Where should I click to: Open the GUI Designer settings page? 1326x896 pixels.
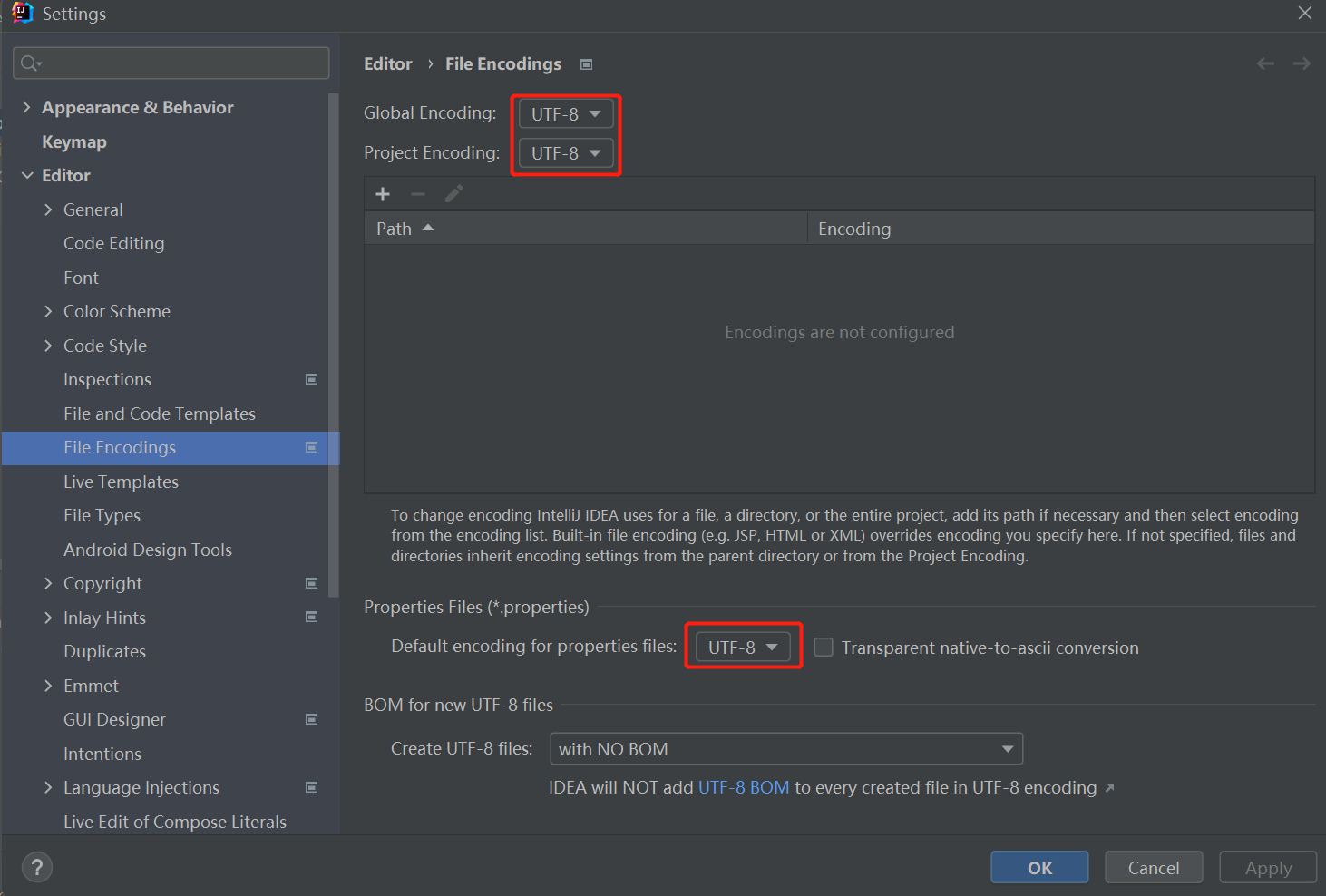pyautogui.click(x=114, y=719)
